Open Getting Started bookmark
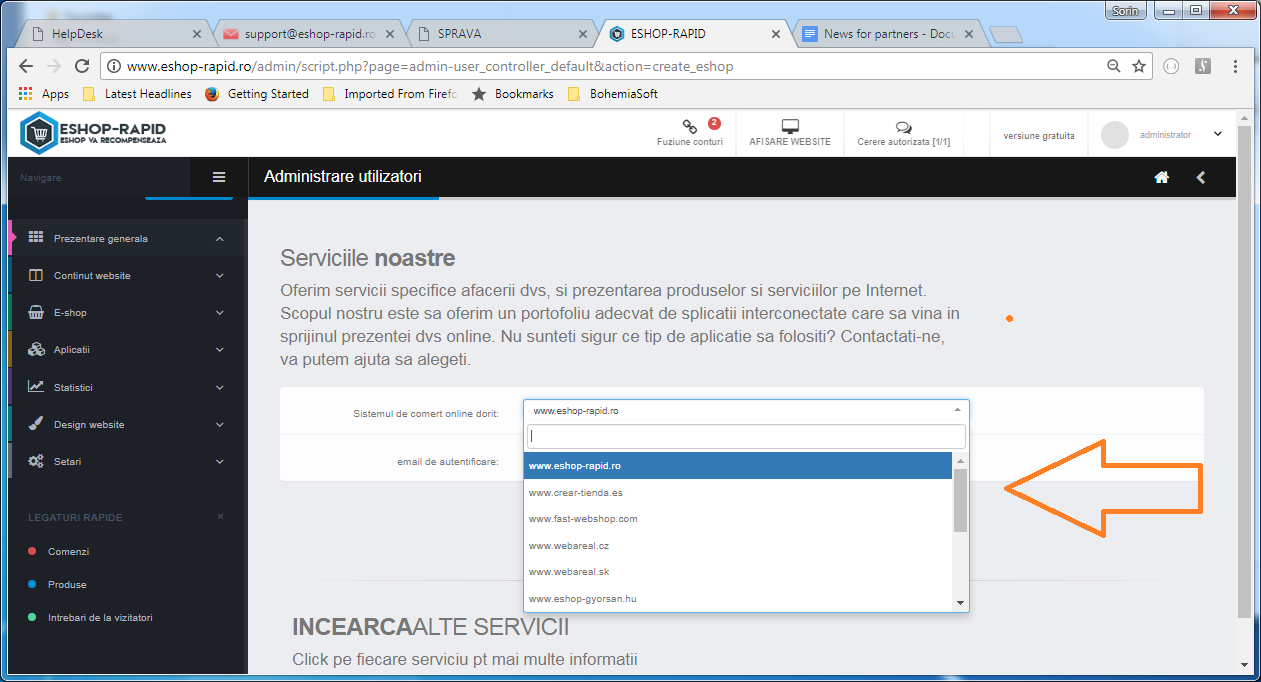This screenshot has height=682, width=1261. (257, 94)
